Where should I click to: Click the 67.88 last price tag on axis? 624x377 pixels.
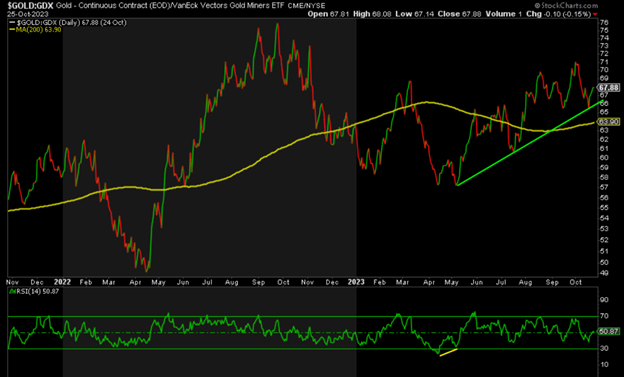click(609, 88)
